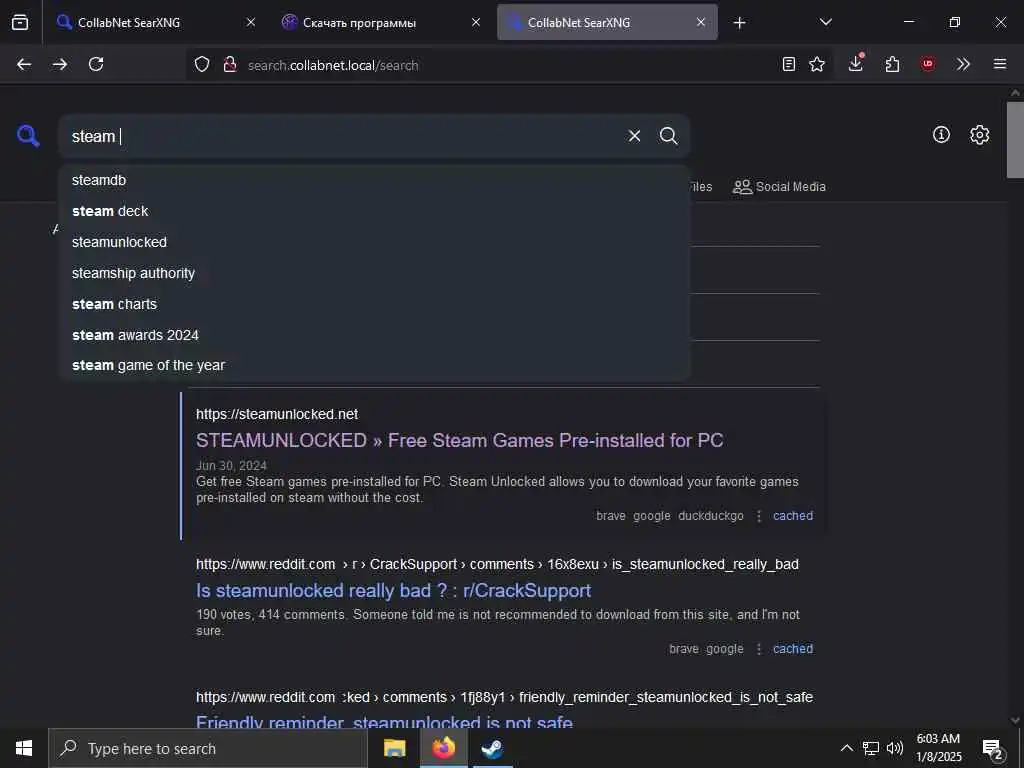Viewport: 1024px width, 768px height.
Task: Open clock showing 6:03 AM
Action: (x=938, y=748)
